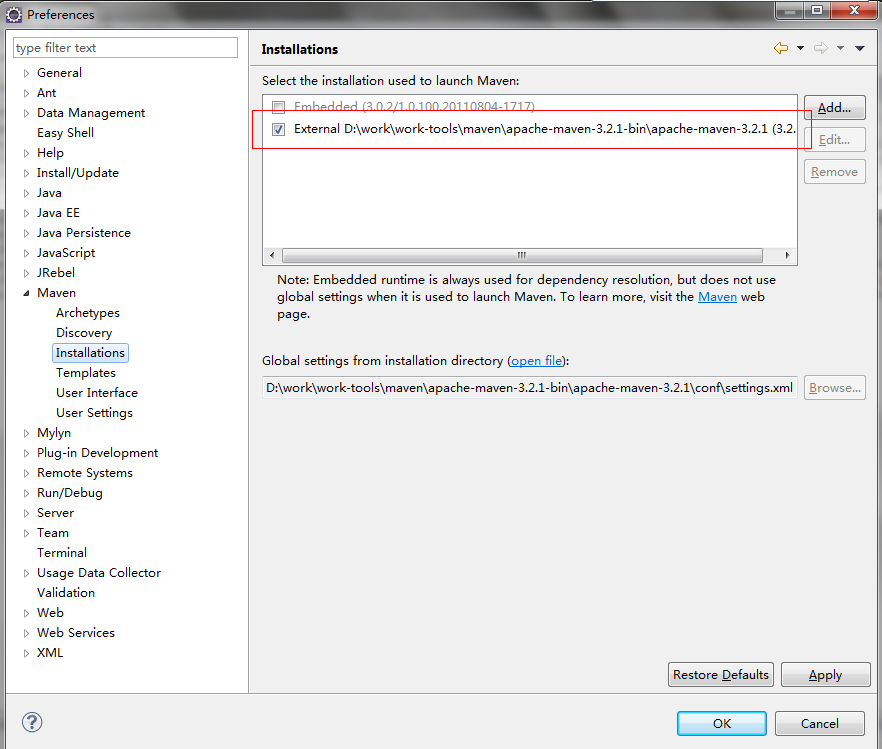This screenshot has width=882, height=749.
Task: Uncheck the External apache-maven-3.2.1 checkbox
Action: 278,129
